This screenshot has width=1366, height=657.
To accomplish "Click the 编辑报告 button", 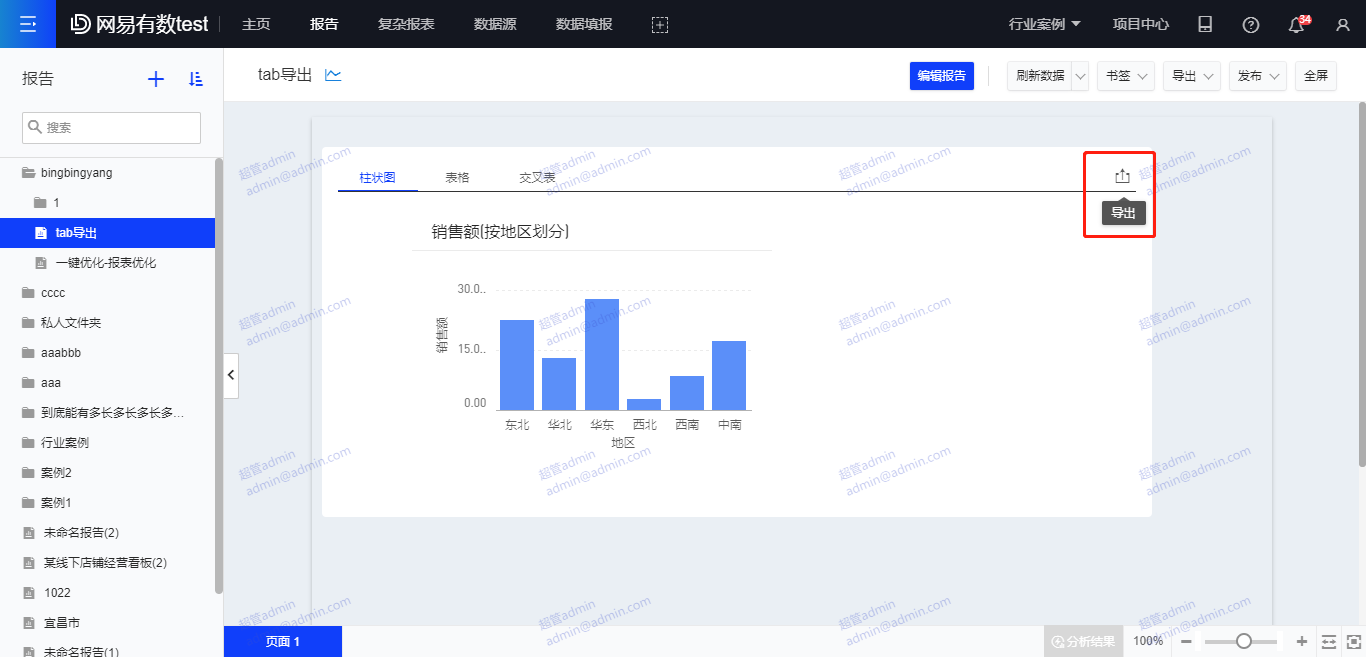I will (941, 76).
